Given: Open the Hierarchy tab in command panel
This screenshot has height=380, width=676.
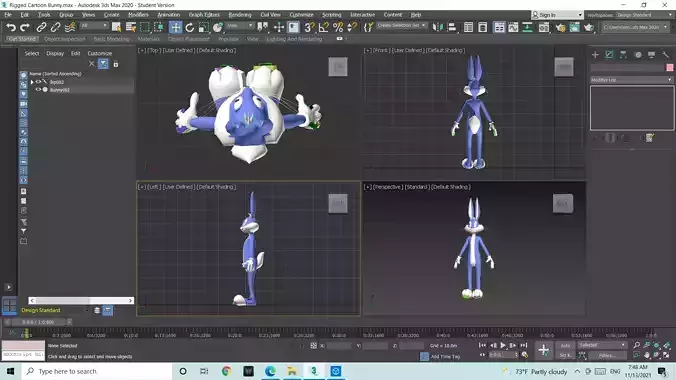Looking at the screenshot, I should (x=623, y=55).
